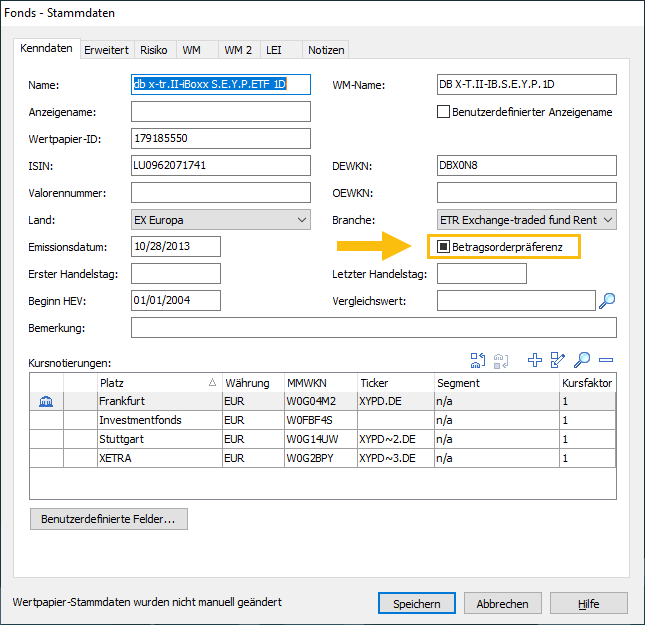Open Benutzerdefinierte Felder dialog
This screenshot has height=625, width=645.
point(108,520)
